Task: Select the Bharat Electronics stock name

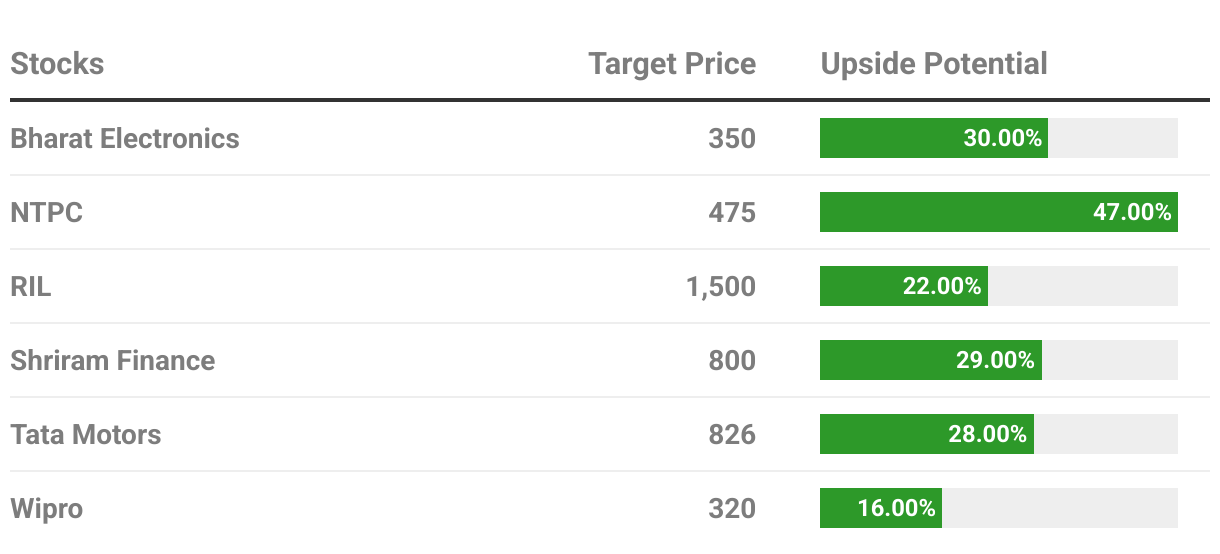Action: coord(125,138)
